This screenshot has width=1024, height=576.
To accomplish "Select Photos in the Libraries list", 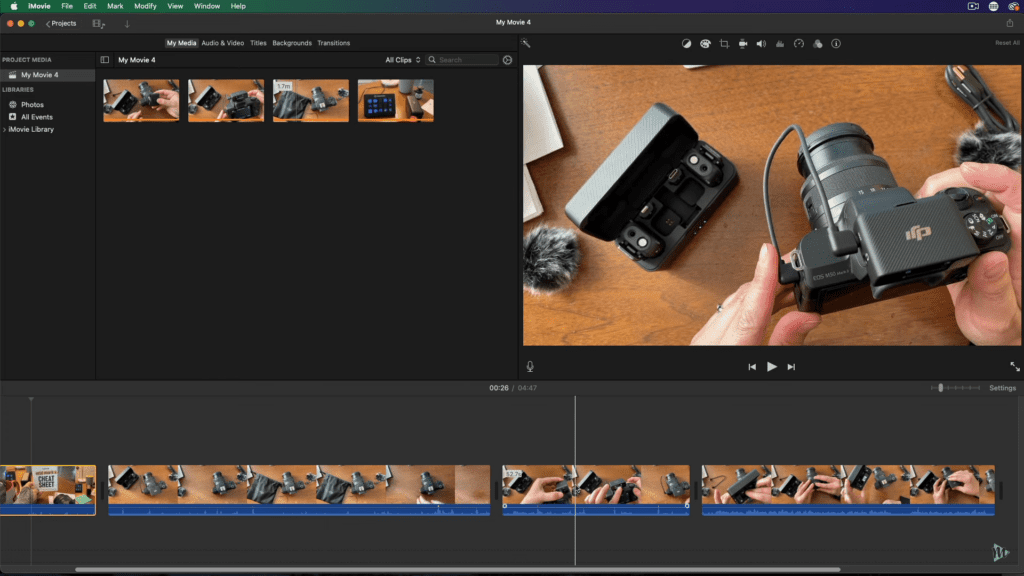I will 32,104.
